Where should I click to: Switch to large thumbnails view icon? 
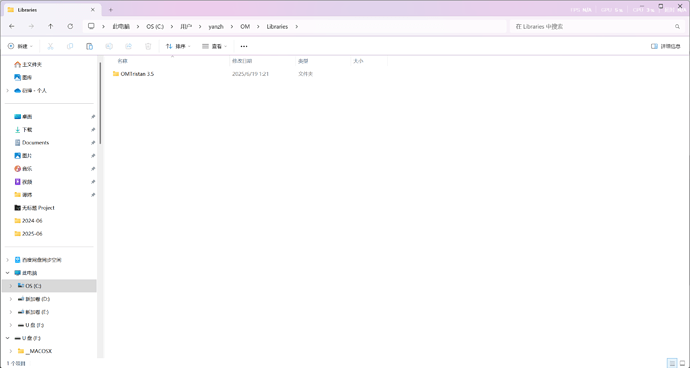click(683, 363)
